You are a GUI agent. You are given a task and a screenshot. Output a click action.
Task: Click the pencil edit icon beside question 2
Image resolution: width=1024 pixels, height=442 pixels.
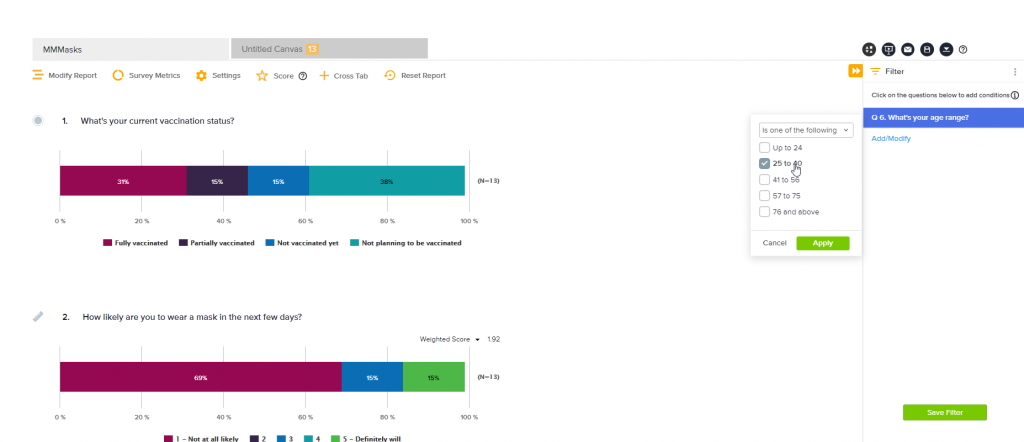tap(38, 316)
